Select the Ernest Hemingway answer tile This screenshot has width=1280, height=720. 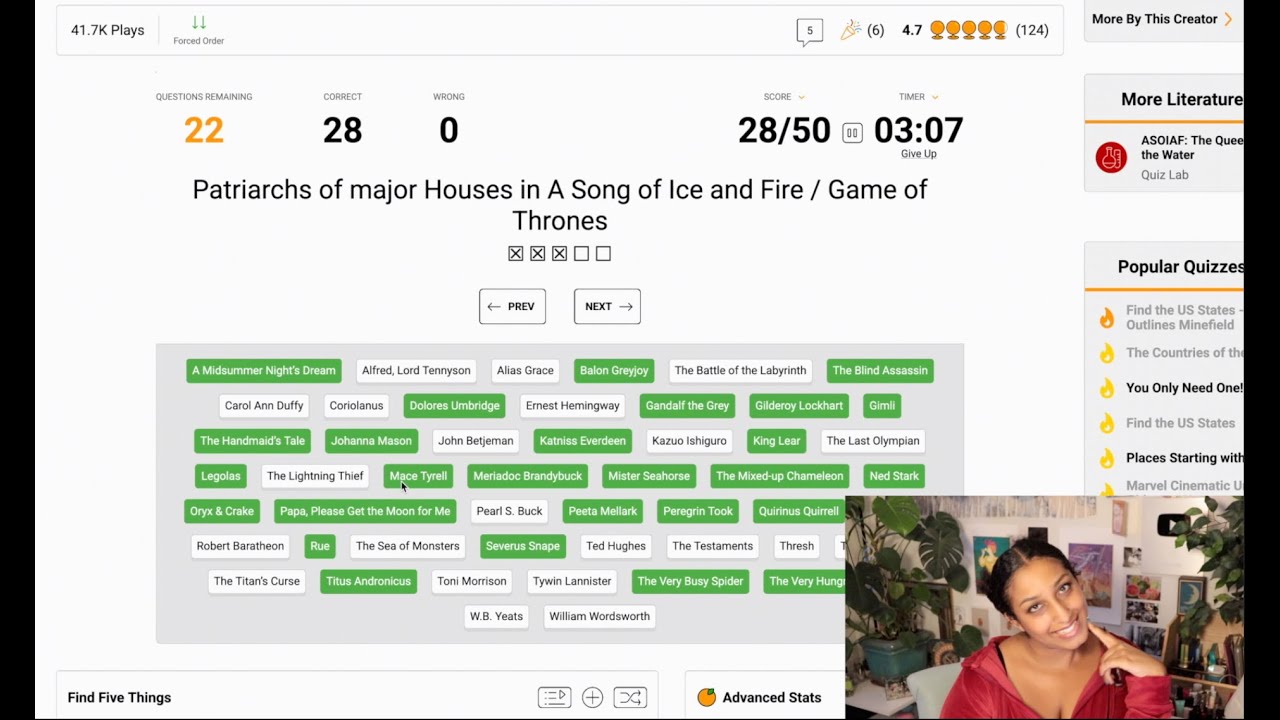573,405
